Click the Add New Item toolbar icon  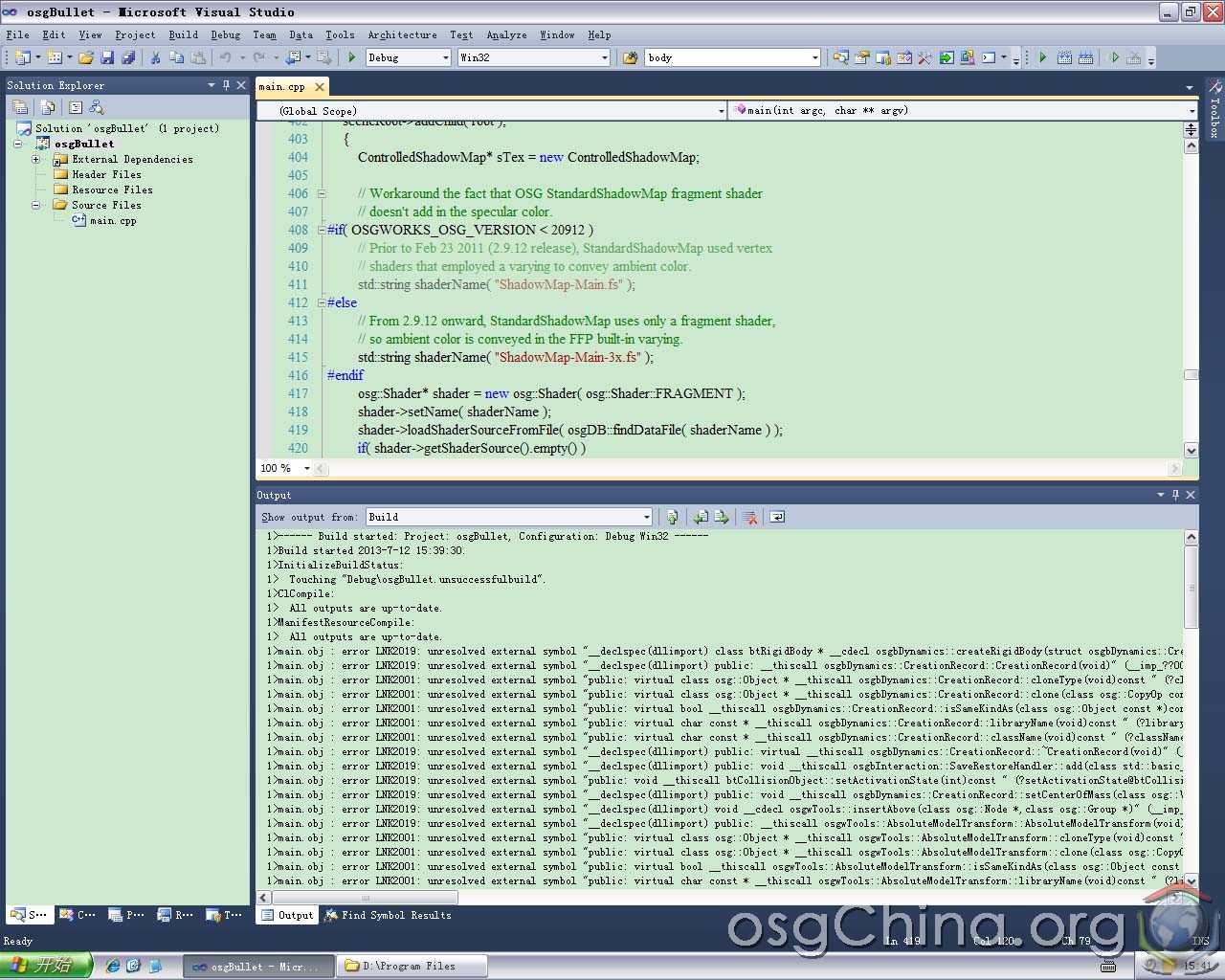(55, 57)
